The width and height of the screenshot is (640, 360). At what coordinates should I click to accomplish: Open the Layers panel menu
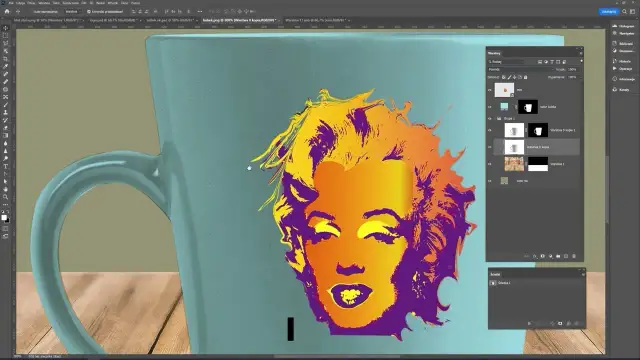click(581, 53)
